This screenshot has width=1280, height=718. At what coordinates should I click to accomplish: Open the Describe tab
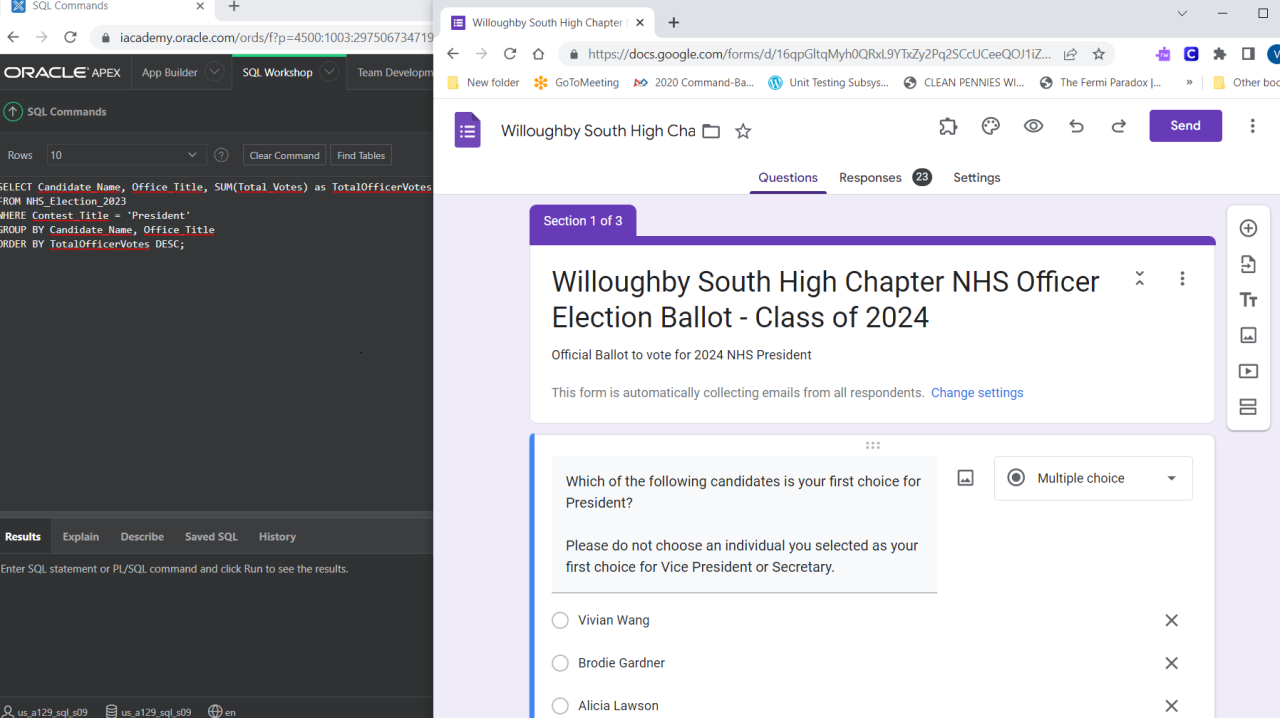tap(142, 537)
